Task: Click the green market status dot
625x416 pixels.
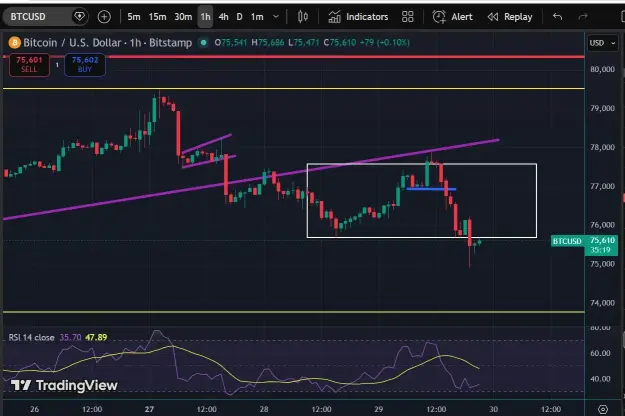Action: click(x=204, y=43)
